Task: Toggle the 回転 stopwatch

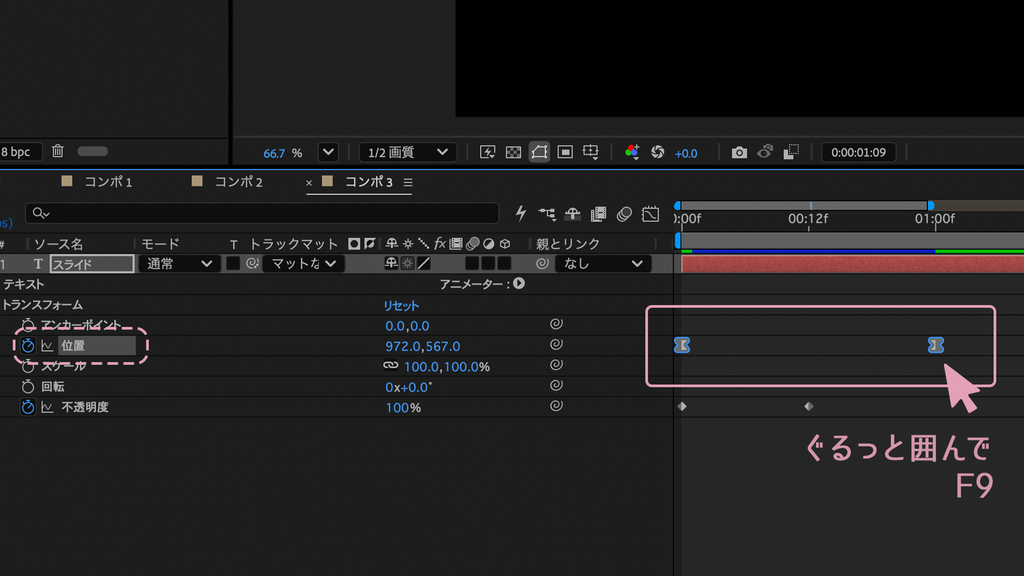Action: click(x=27, y=387)
